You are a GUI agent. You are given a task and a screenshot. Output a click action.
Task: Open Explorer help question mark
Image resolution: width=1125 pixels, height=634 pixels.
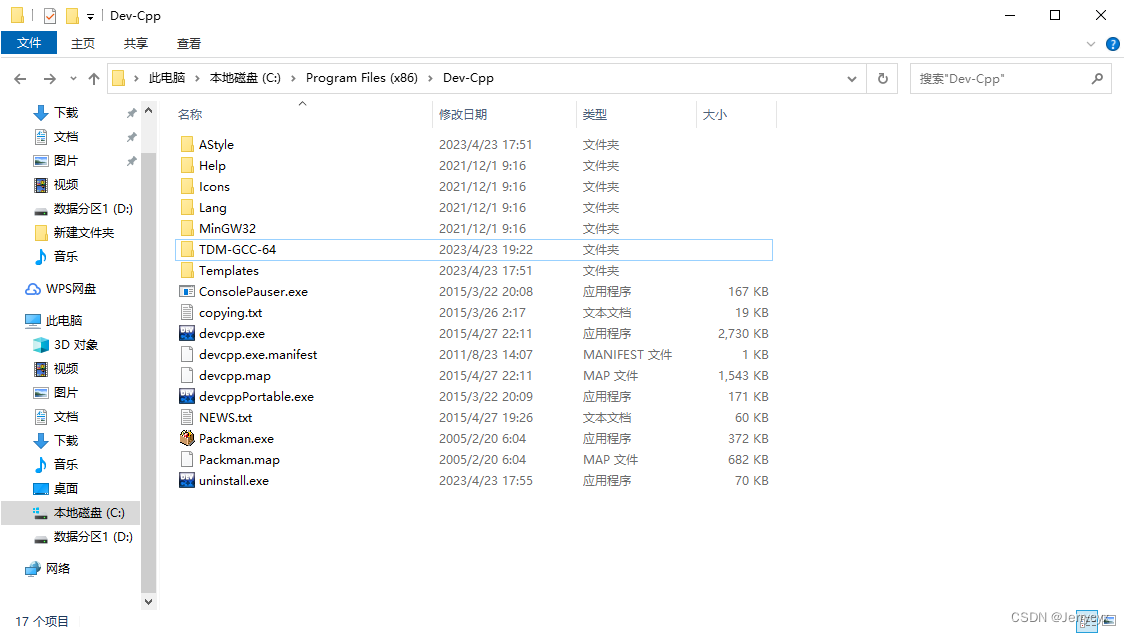[1112, 44]
